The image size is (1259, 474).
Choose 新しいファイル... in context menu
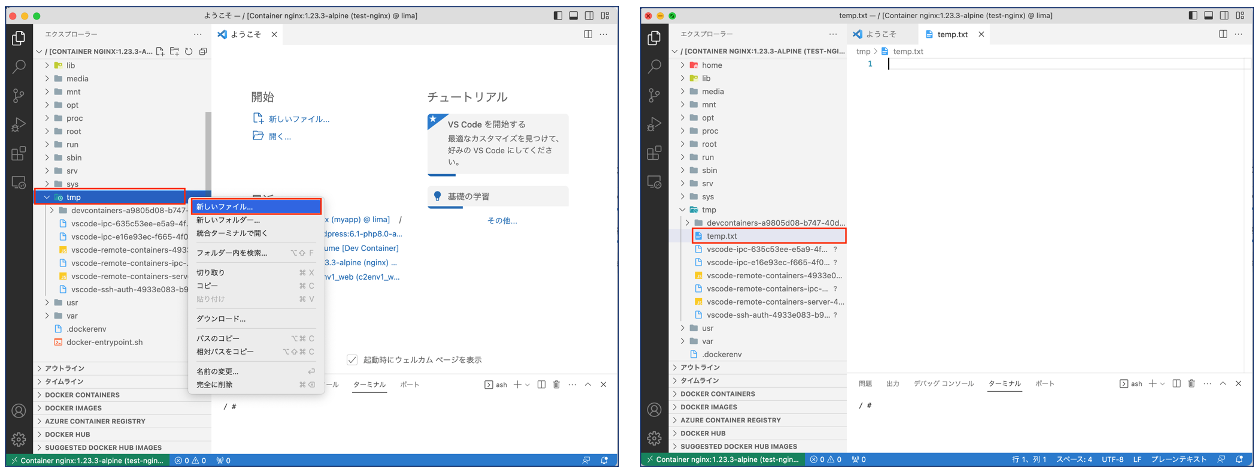pyautogui.click(x=256, y=206)
